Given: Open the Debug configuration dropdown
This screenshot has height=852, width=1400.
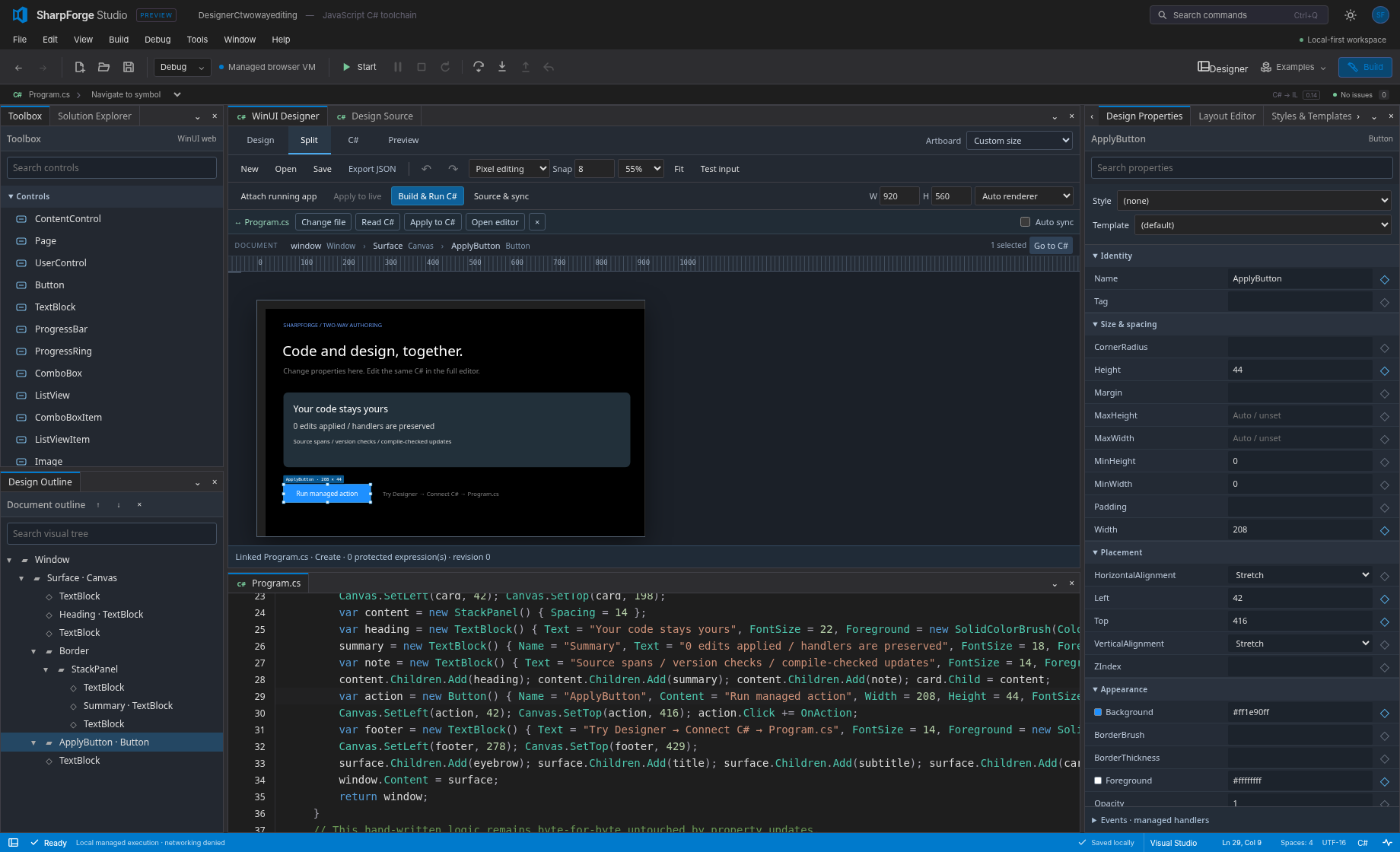Looking at the screenshot, I should pyautogui.click(x=183, y=67).
